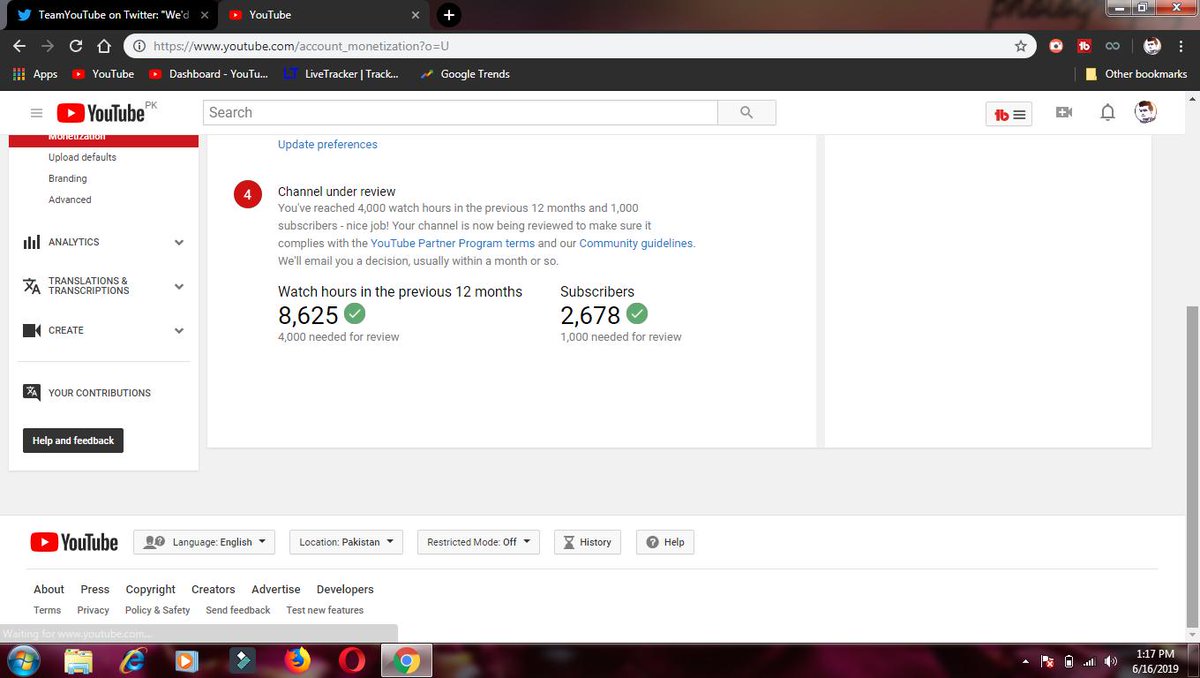Close the TeamYouTube Twitter tab

pos(205,15)
